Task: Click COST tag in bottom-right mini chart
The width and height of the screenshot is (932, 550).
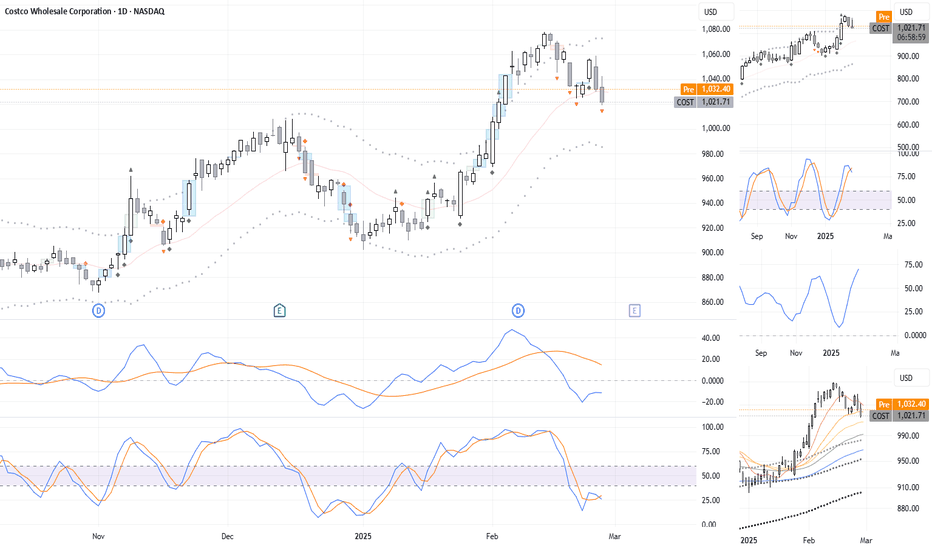Action: 880,416
